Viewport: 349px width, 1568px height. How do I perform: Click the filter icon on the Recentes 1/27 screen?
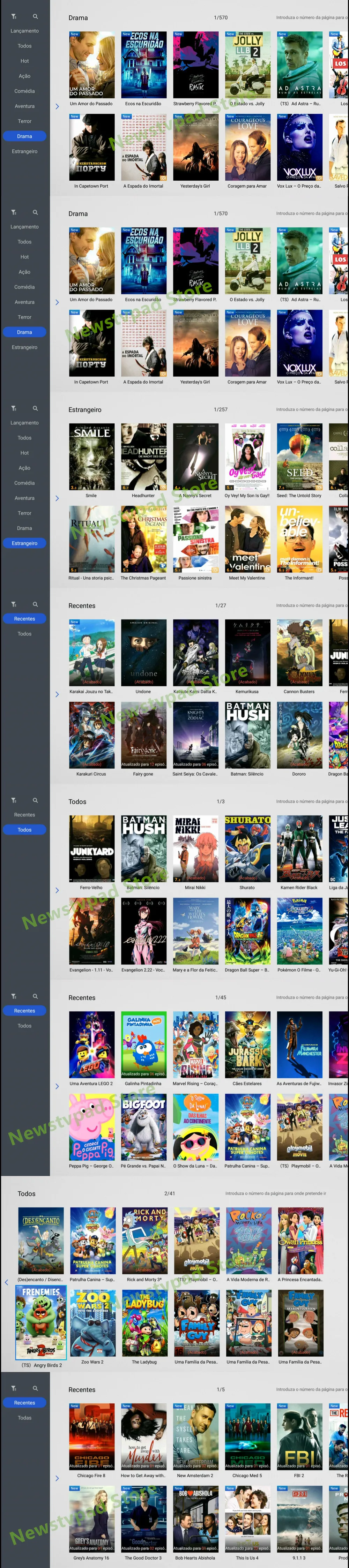click(13, 604)
